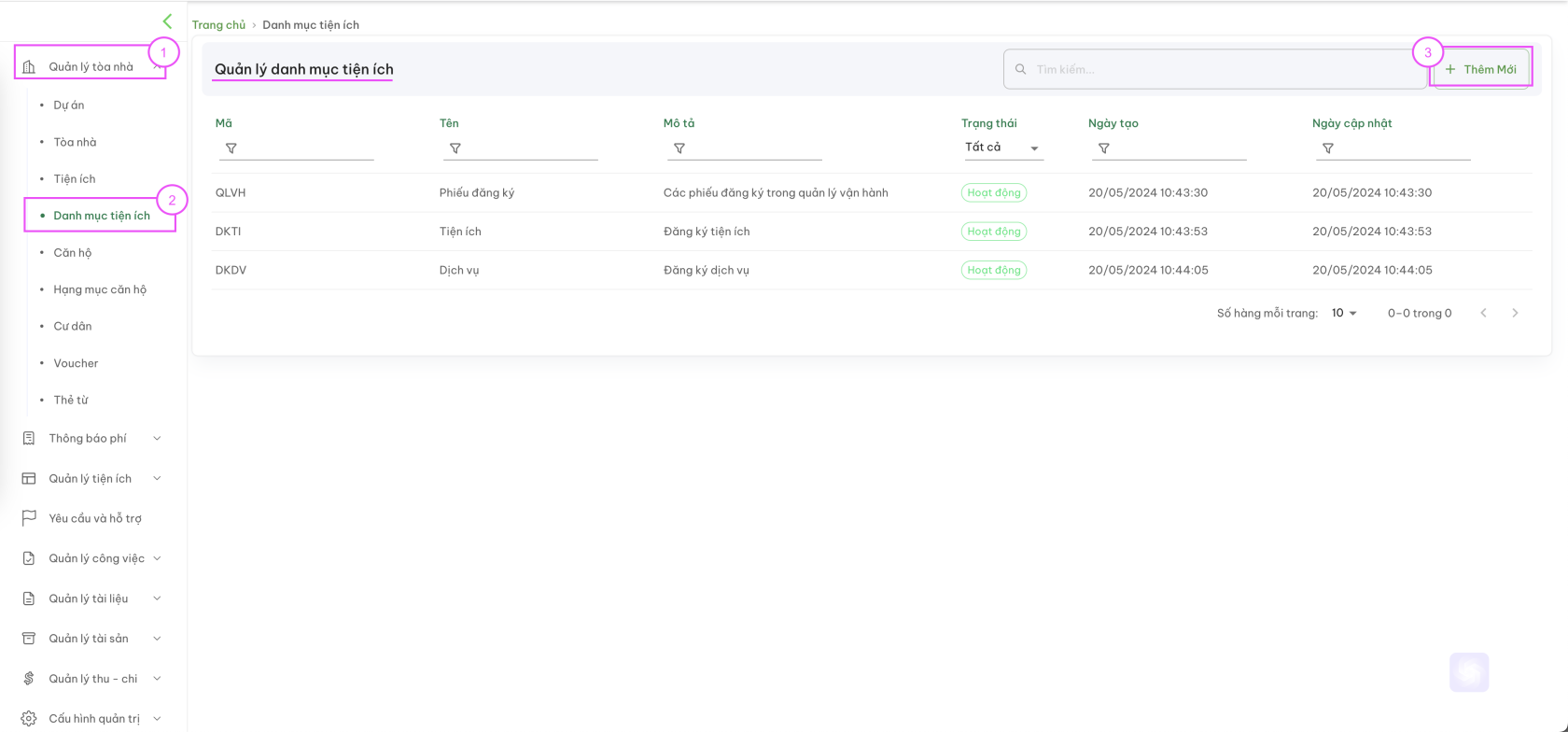Viewport: 1568px width, 732px height.
Task: Open the Trạng thái Tất cả dropdown
Action: [1003, 148]
